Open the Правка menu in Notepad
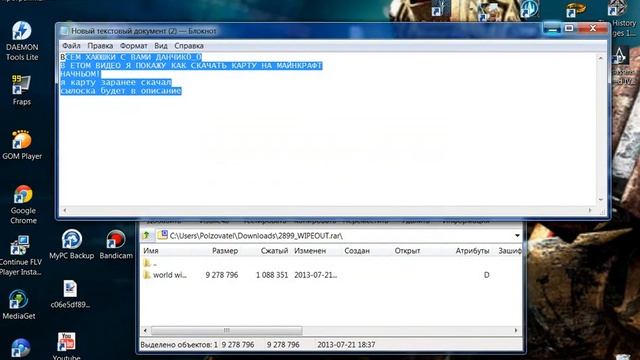 pos(100,46)
